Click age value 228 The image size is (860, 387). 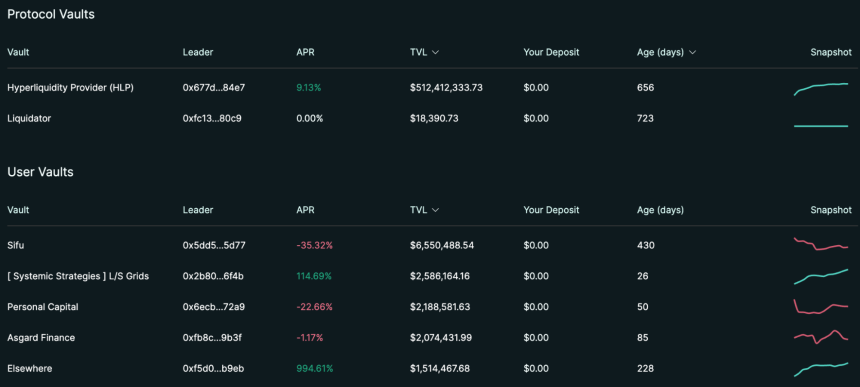[x=646, y=368]
